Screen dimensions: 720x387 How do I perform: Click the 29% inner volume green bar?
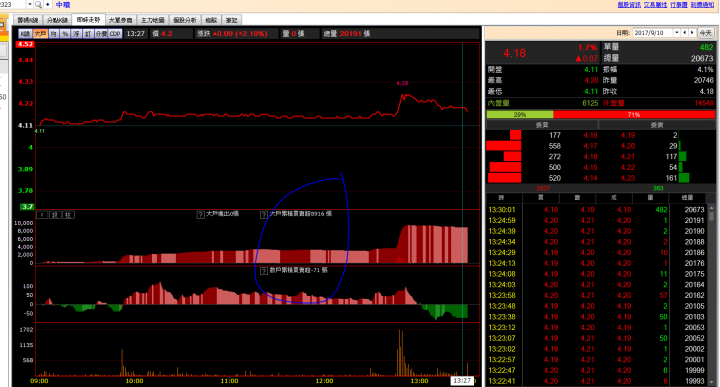click(x=520, y=114)
